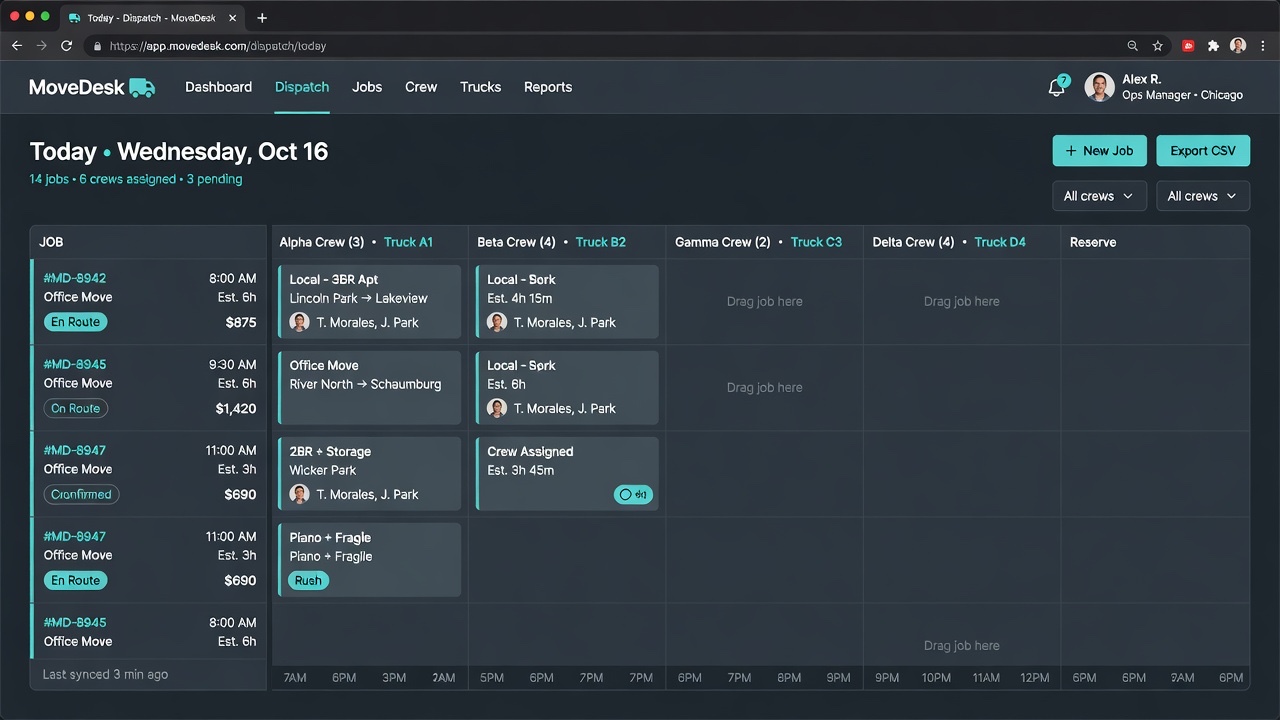Select the Crew Assigned Est. 3h 45m card
This screenshot has height=720, width=1280.
pyautogui.click(x=567, y=473)
